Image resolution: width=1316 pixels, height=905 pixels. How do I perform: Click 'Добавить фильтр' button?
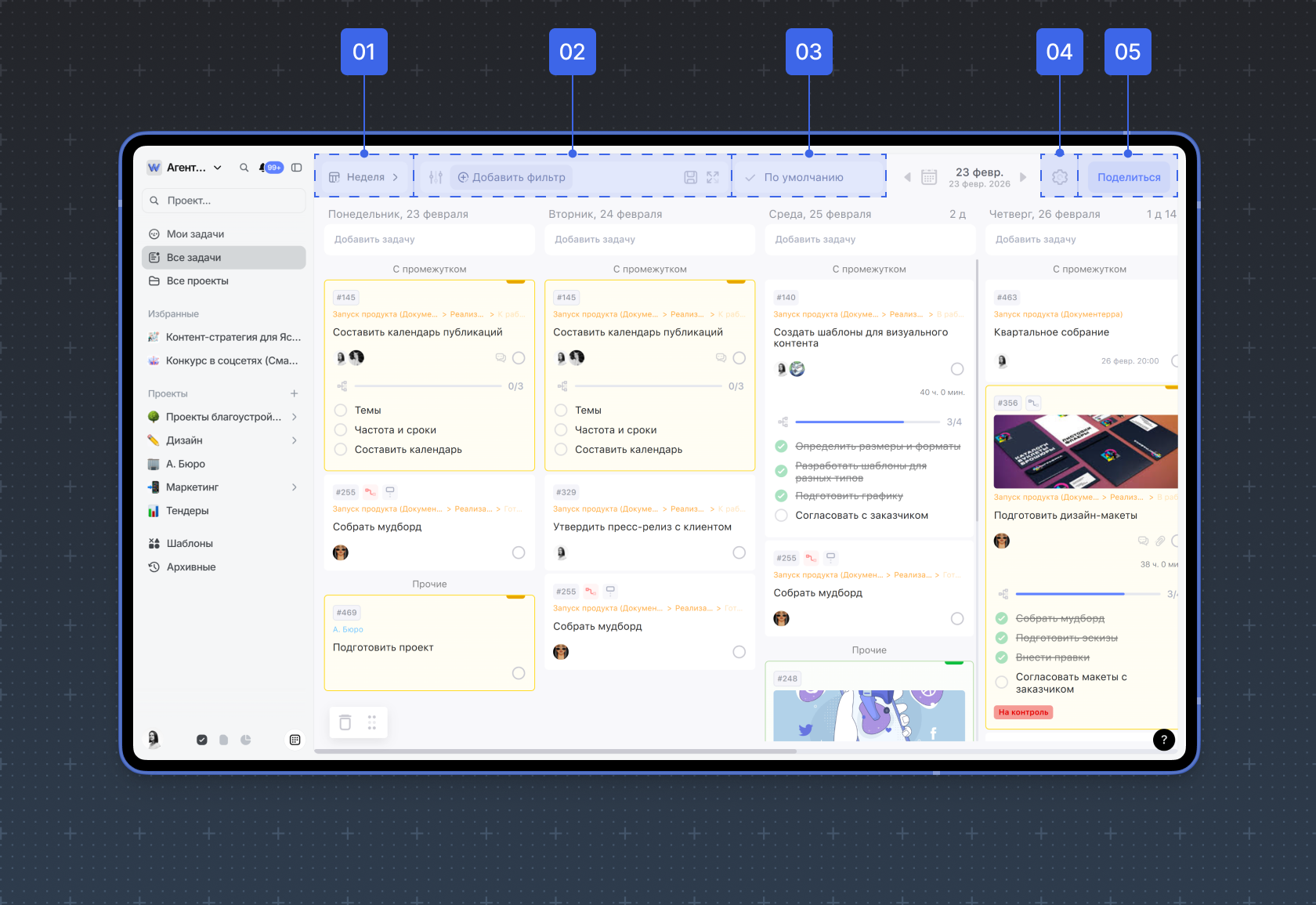pyautogui.click(x=511, y=177)
